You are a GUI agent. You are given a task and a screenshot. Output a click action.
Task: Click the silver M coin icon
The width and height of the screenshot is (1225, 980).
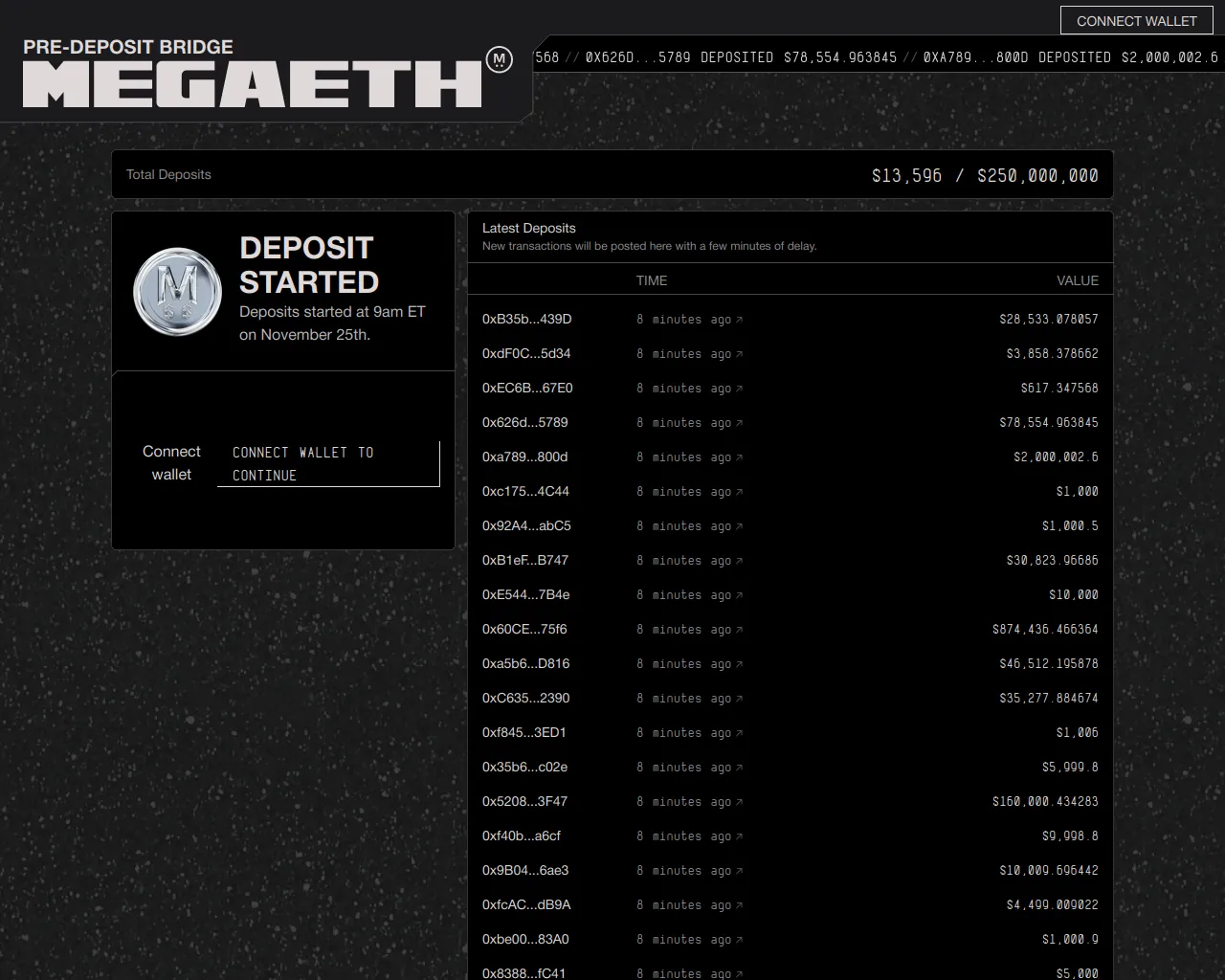pos(178,291)
